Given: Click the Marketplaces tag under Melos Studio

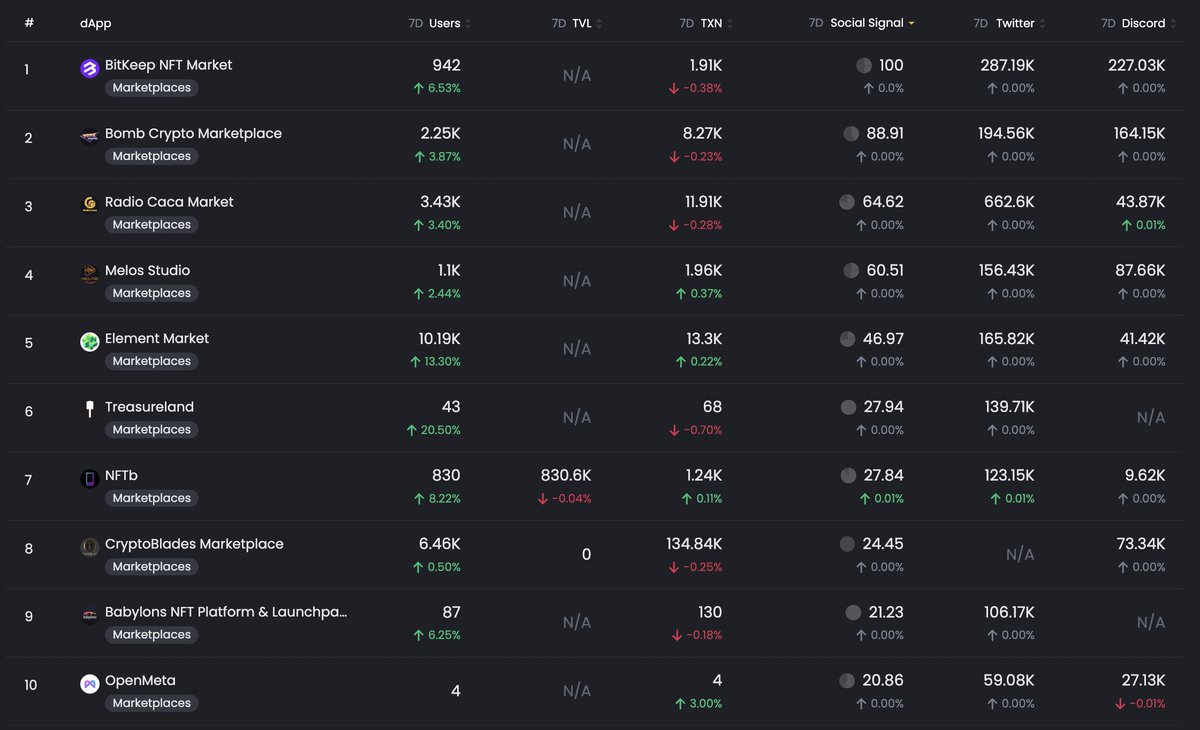Looking at the screenshot, I should (152, 293).
